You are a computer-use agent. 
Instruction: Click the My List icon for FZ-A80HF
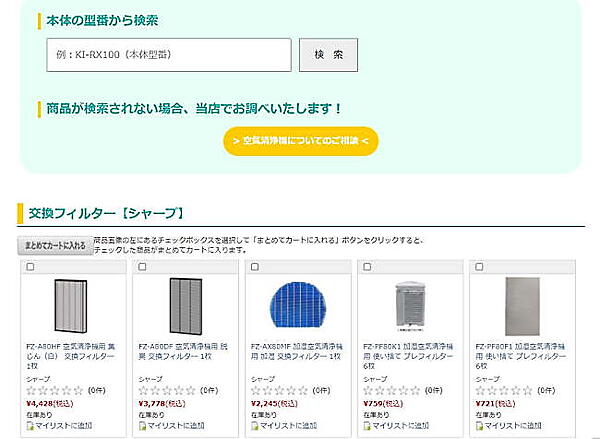tap(30, 426)
